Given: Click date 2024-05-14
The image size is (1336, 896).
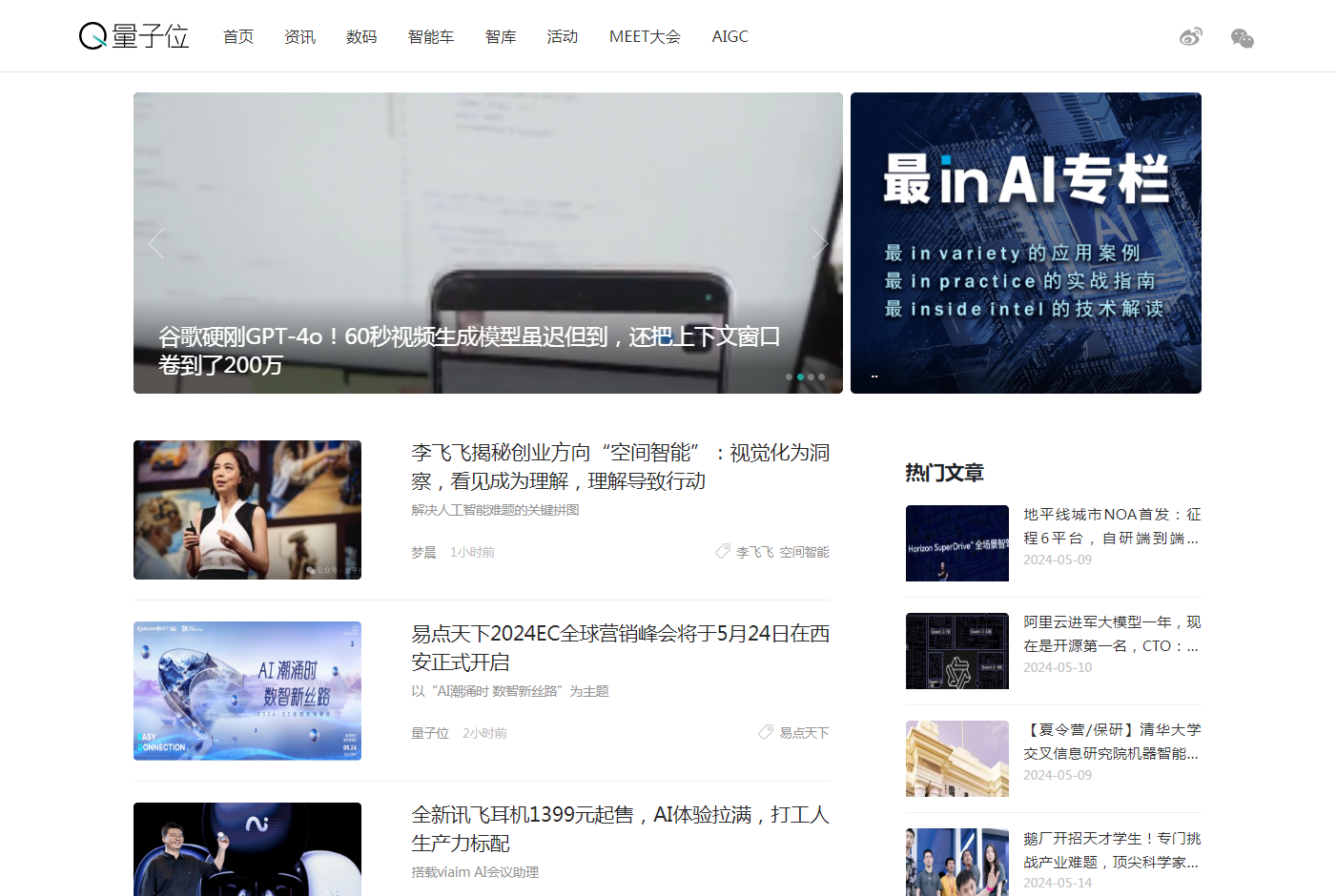Looking at the screenshot, I should click(1058, 883).
